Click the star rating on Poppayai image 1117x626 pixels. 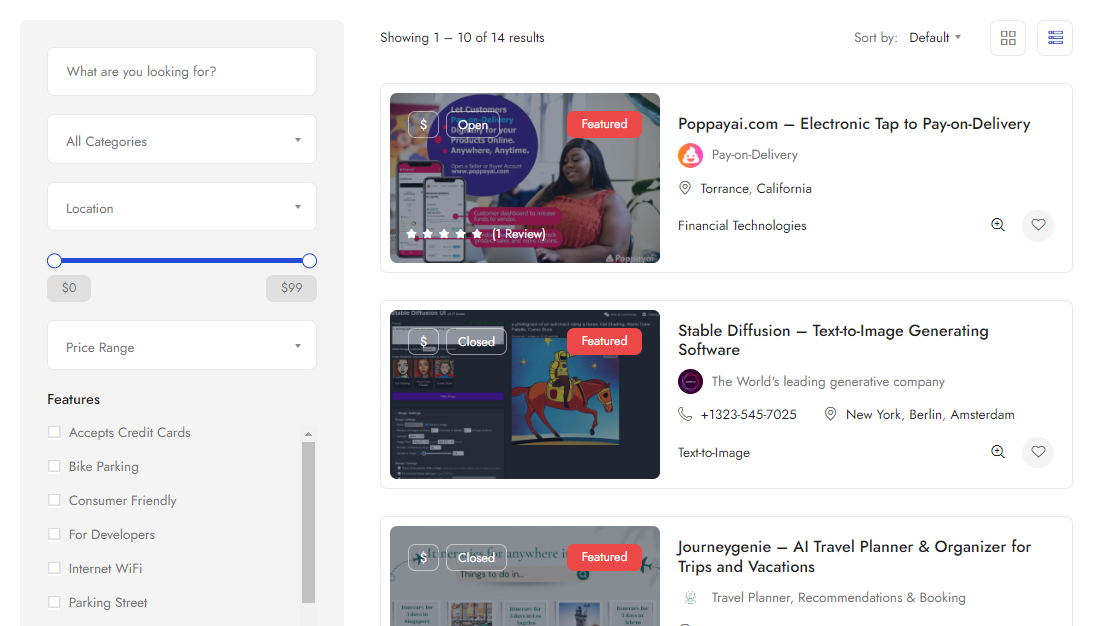(x=445, y=234)
